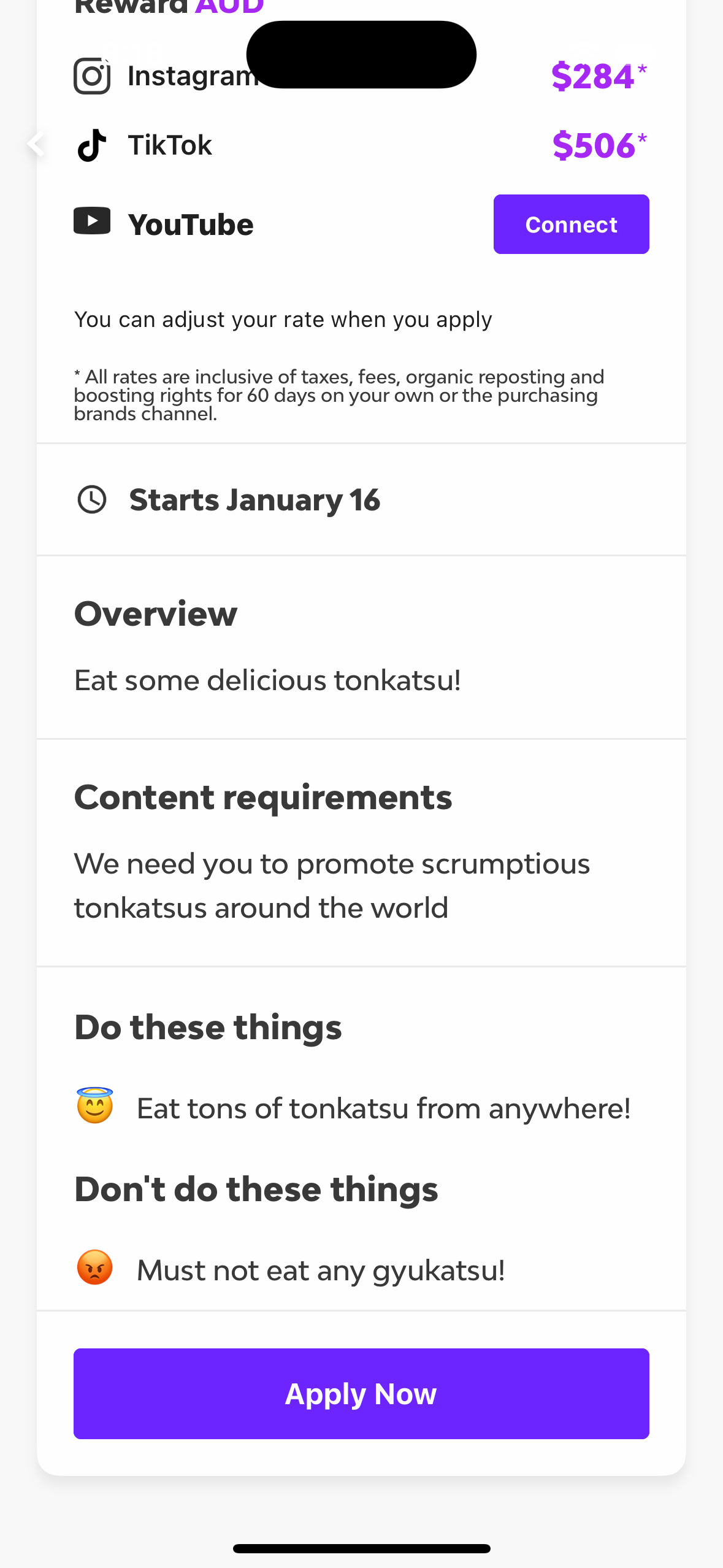Tap the angel halo emoji

95,1105
